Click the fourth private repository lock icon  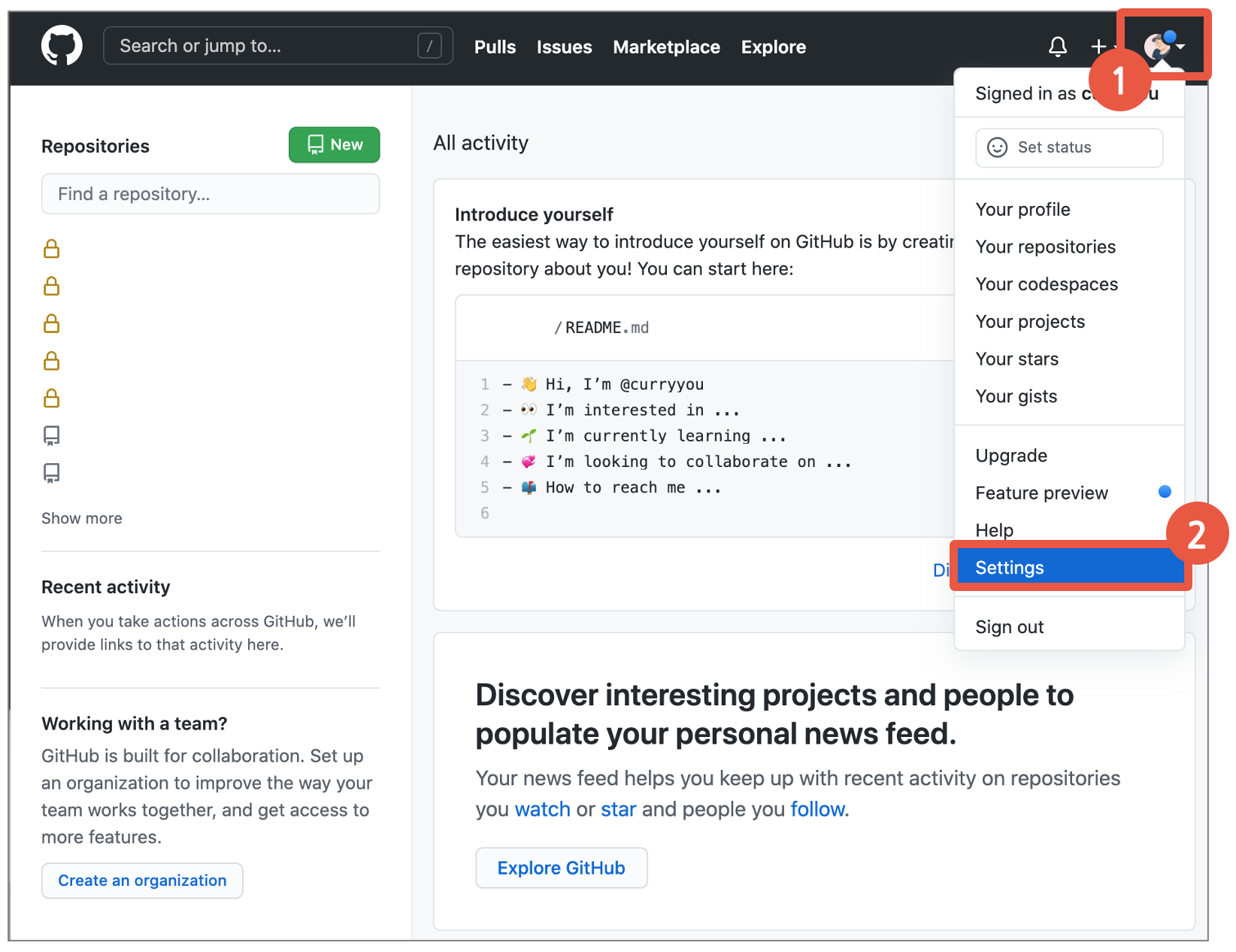tap(51, 361)
